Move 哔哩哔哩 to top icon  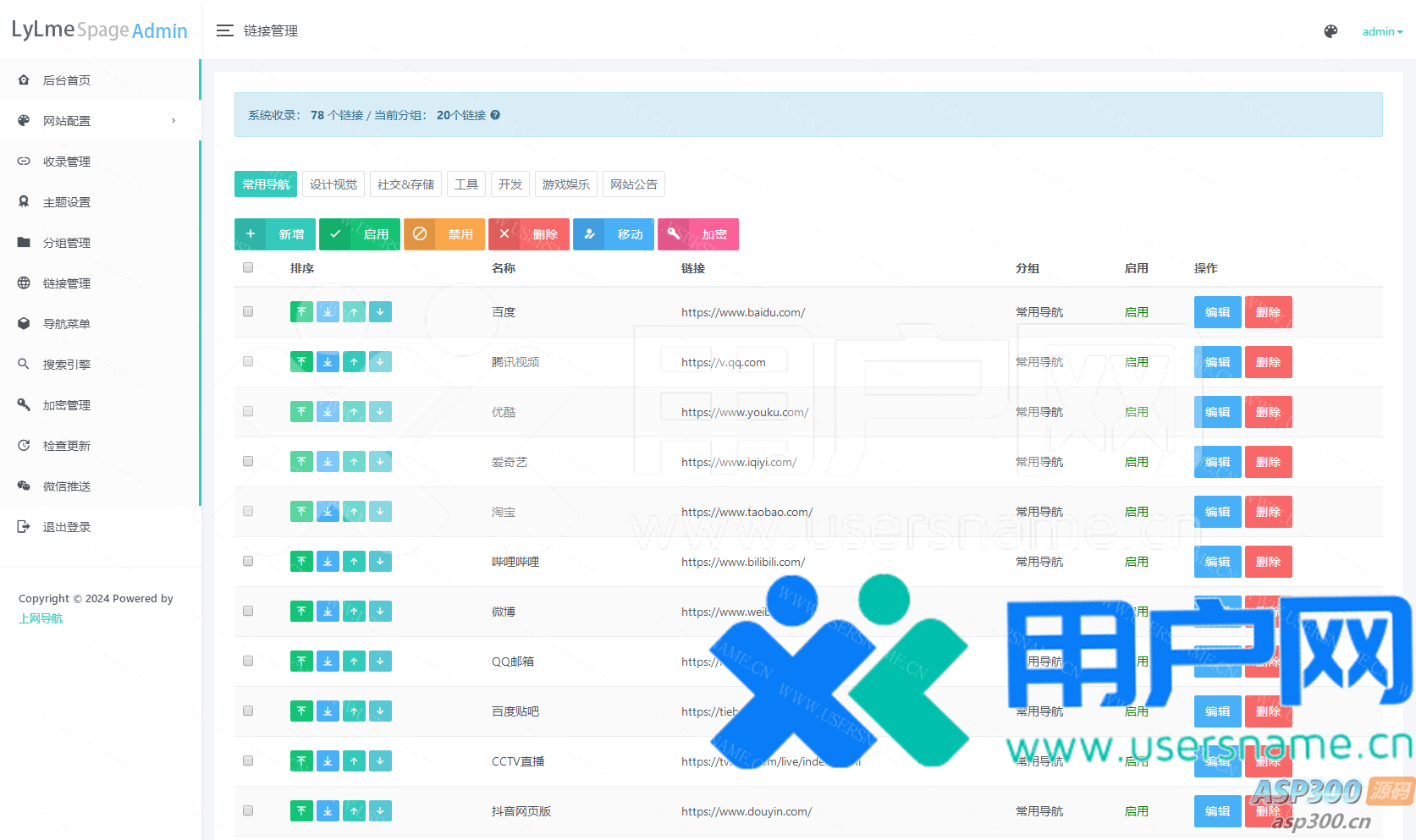[301, 562]
